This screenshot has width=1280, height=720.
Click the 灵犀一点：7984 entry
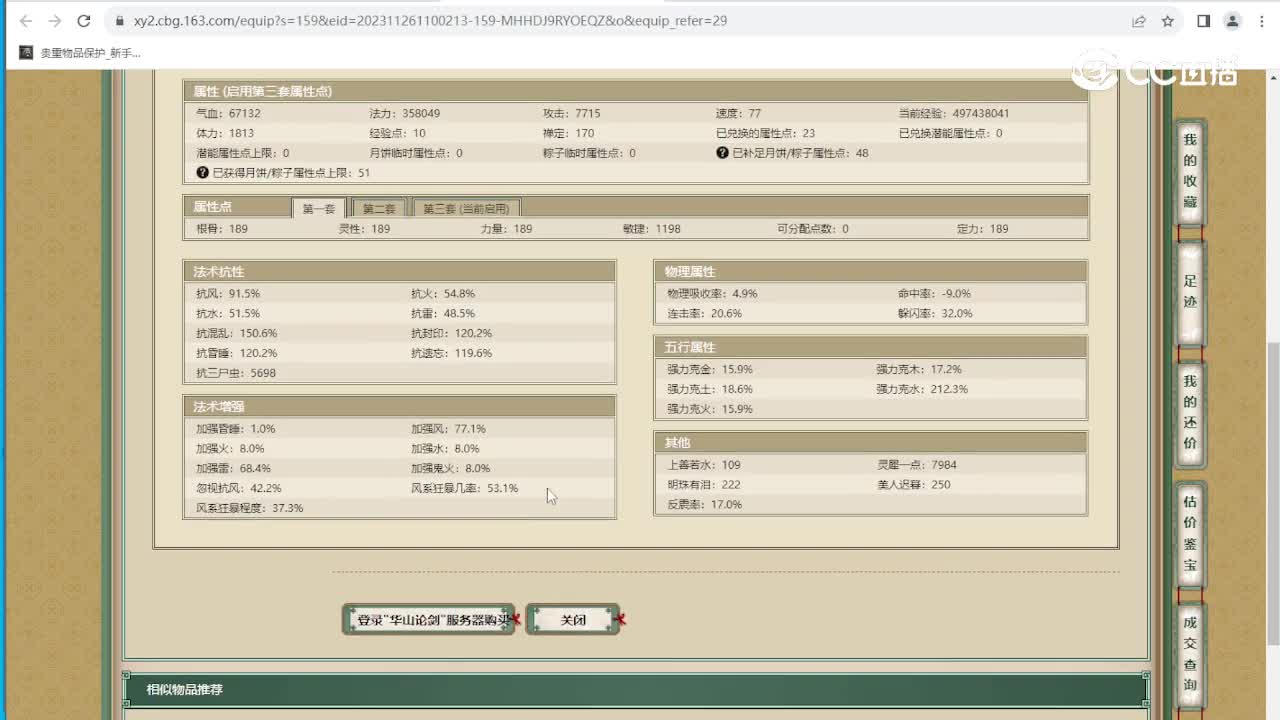917,465
